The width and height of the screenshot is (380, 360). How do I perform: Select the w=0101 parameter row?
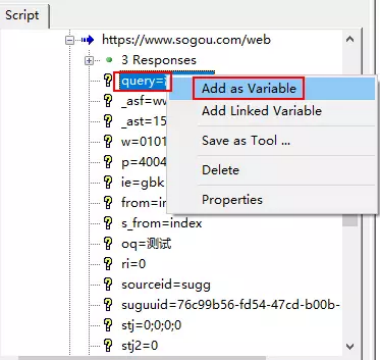click(144, 142)
